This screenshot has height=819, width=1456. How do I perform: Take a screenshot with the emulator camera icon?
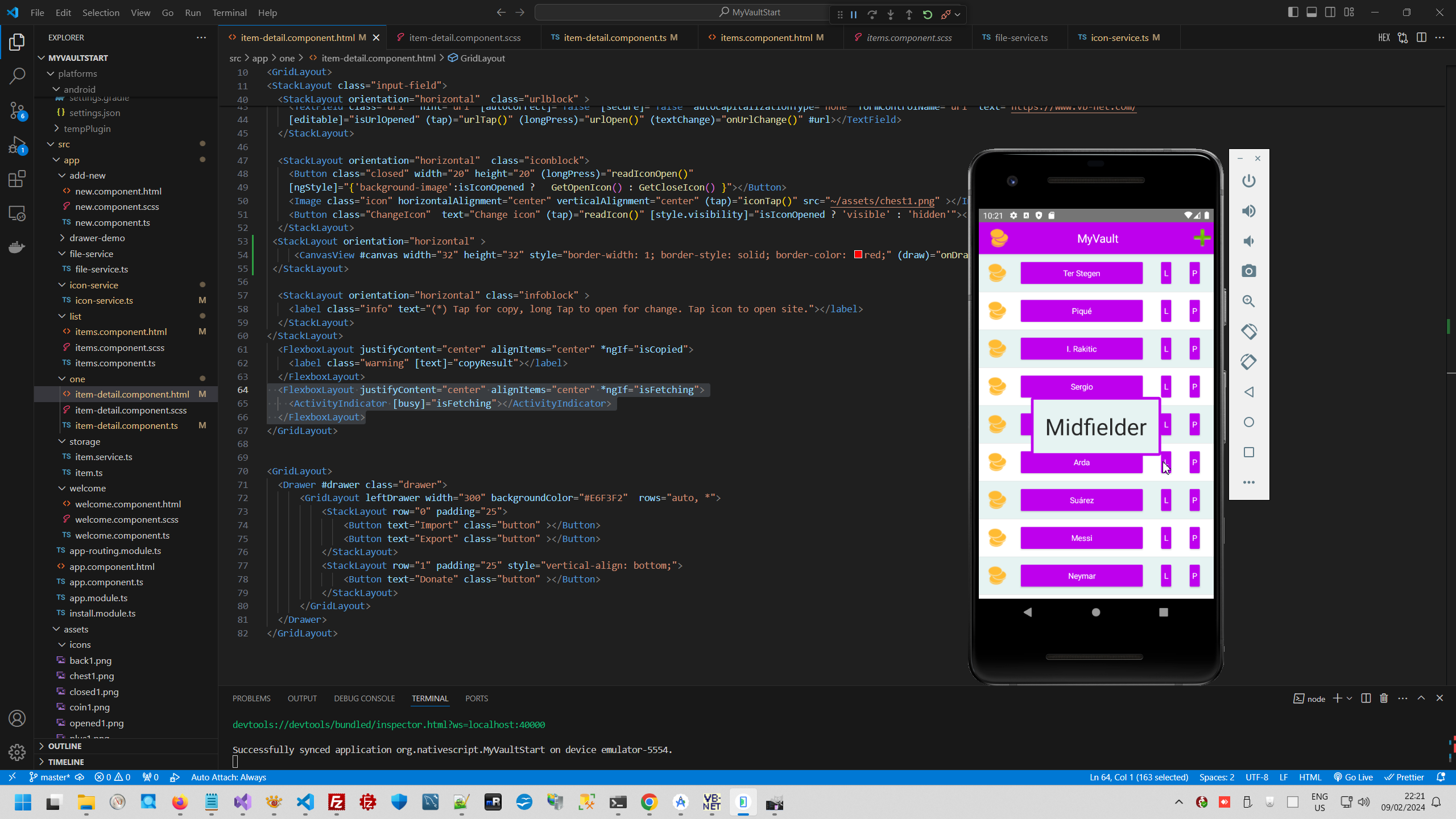pyautogui.click(x=1249, y=271)
